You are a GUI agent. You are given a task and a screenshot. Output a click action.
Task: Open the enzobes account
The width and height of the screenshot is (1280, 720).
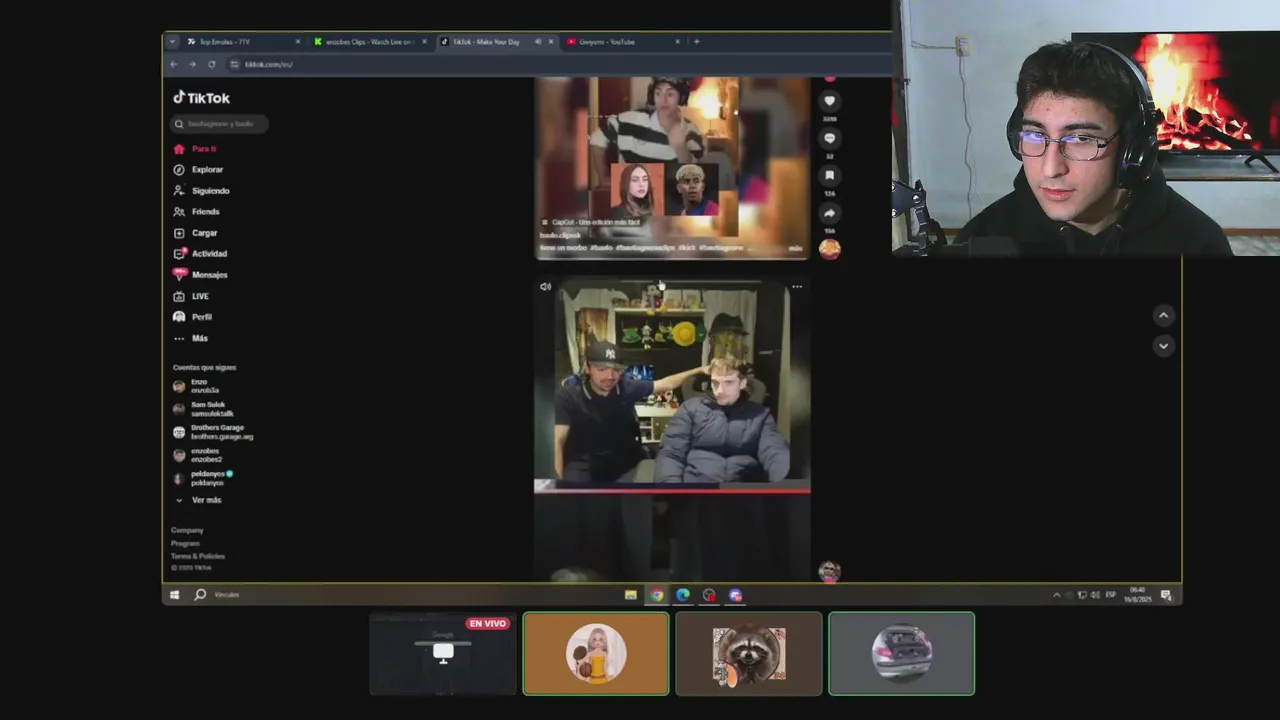[199, 455]
